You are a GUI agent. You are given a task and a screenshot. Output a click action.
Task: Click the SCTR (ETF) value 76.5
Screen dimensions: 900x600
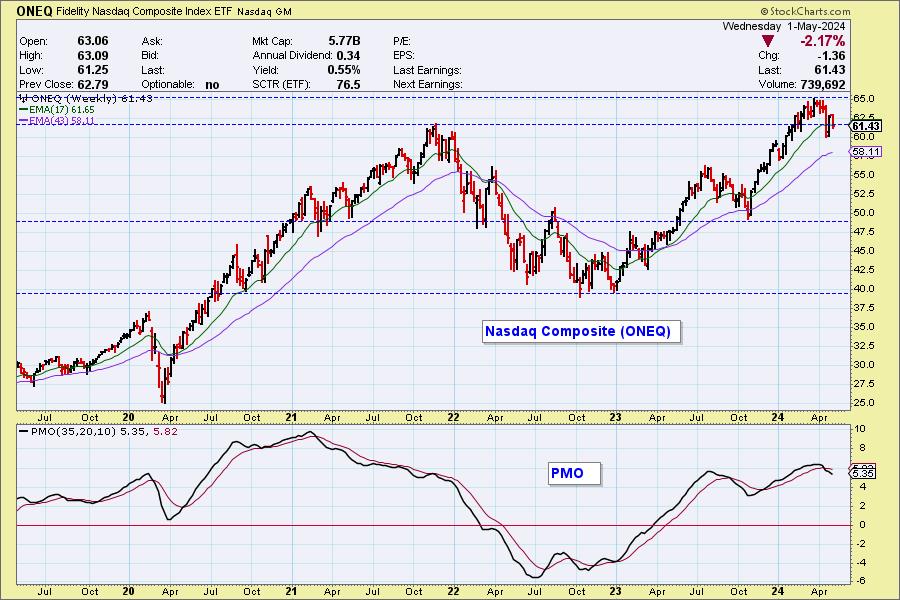pos(348,84)
